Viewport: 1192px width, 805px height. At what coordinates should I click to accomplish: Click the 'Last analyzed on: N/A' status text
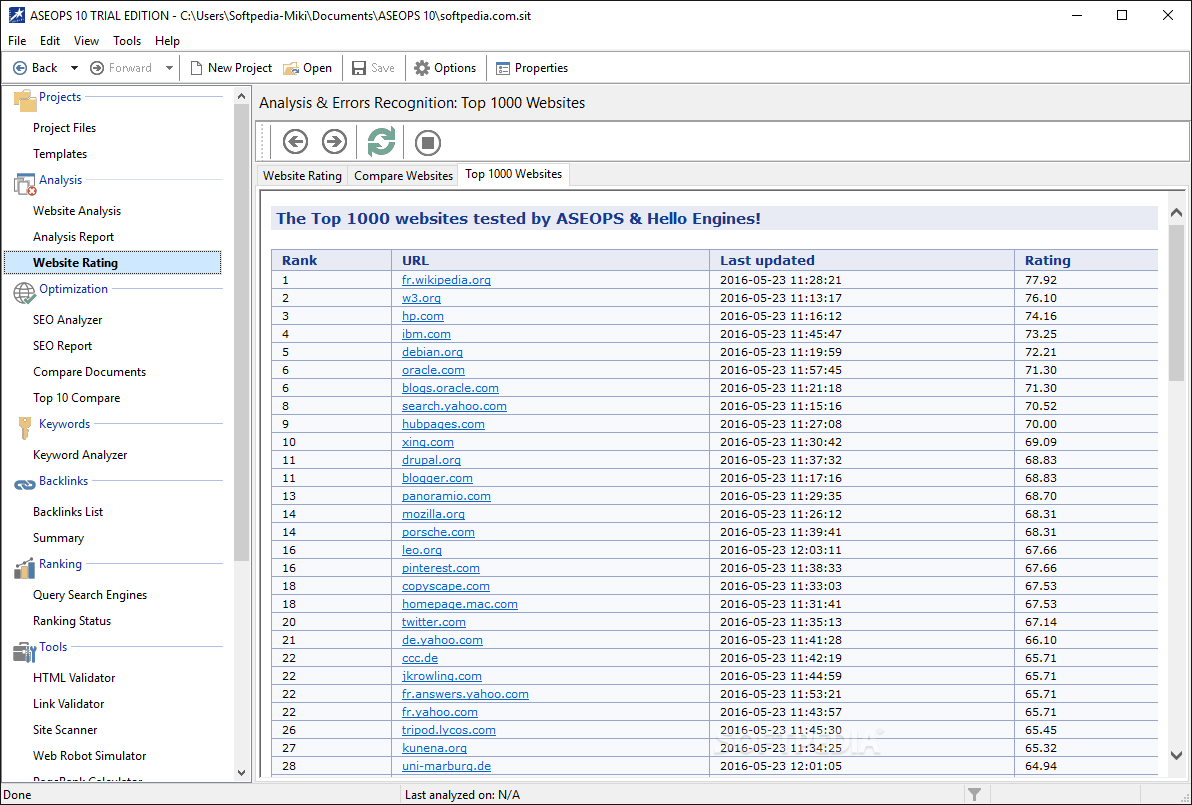[x=462, y=794]
